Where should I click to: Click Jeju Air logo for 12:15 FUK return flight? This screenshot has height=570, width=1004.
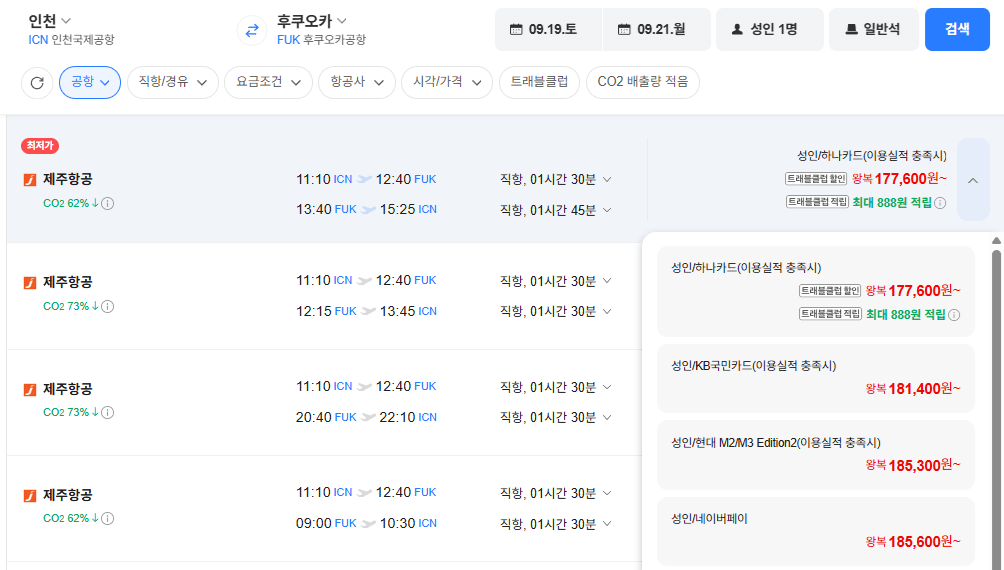tap(30, 282)
